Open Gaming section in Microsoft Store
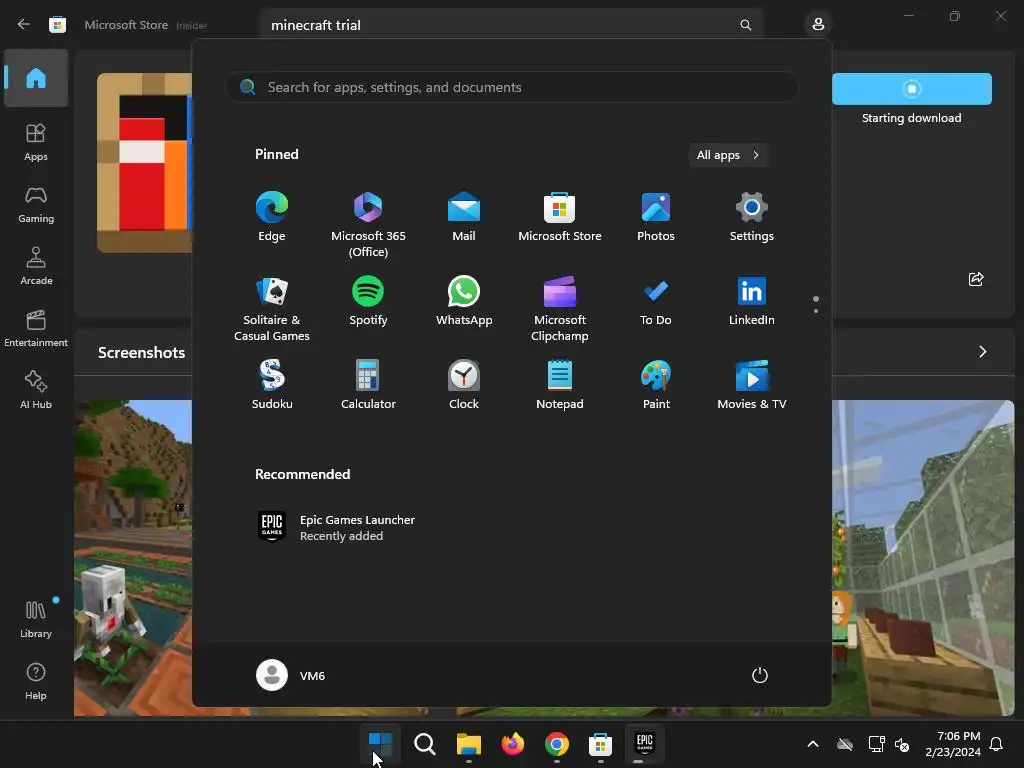1024x768 pixels. [x=36, y=204]
